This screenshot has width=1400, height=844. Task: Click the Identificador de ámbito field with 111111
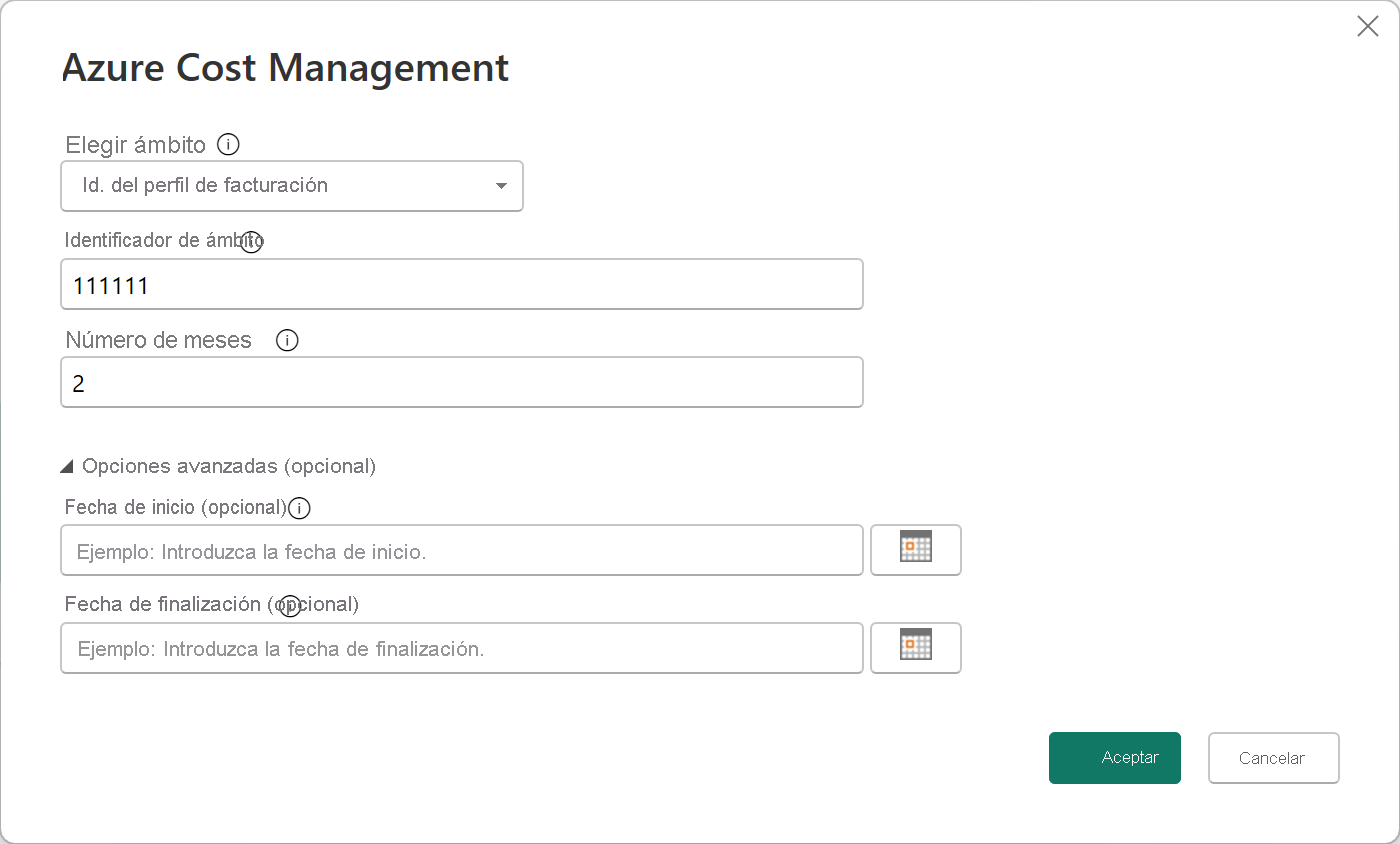tap(462, 284)
